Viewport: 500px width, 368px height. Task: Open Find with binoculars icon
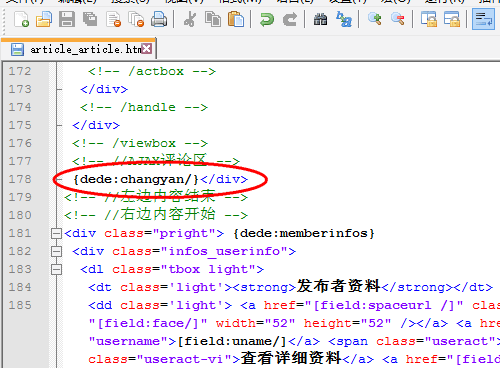[x=320, y=19]
